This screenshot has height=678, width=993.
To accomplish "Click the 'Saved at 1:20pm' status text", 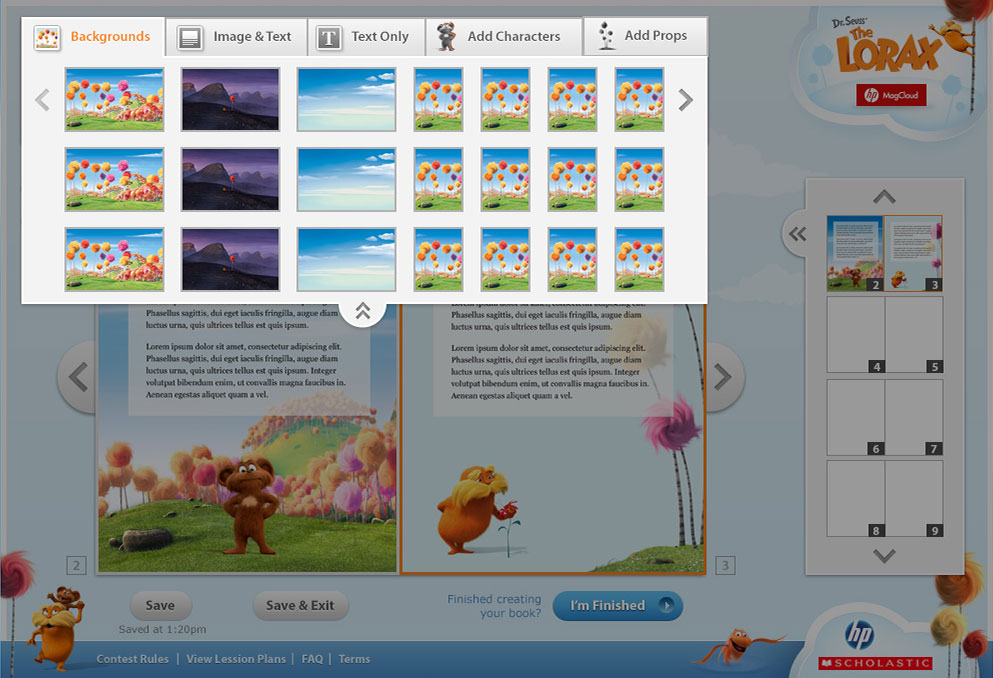I will click(x=162, y=629).
